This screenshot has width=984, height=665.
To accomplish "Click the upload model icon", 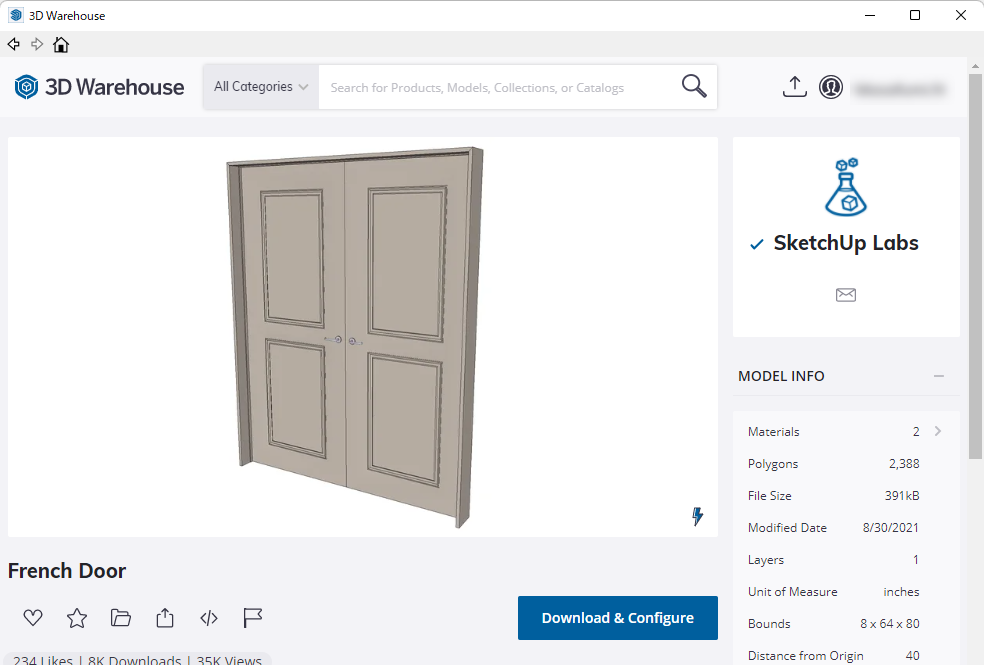I will [x=794, y=87].
